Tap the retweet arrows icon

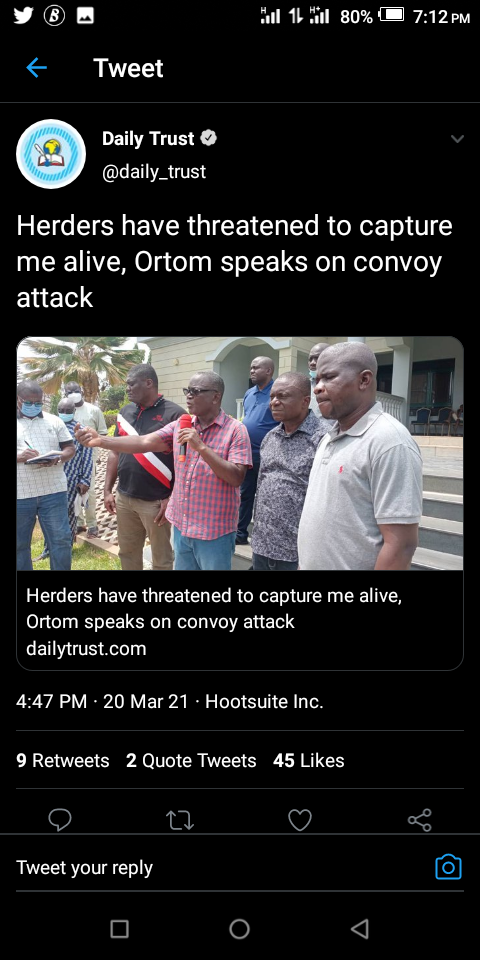[180, 820]
